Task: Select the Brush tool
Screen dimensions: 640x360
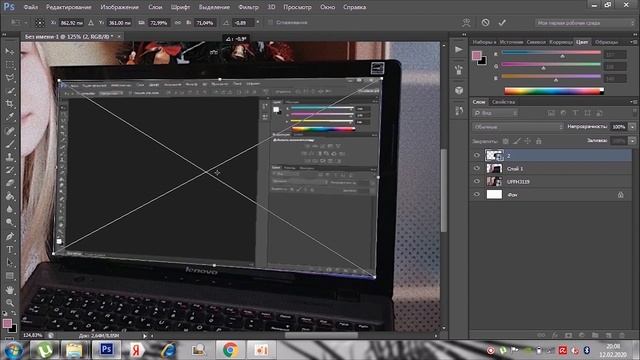Action: coord(10,144)
